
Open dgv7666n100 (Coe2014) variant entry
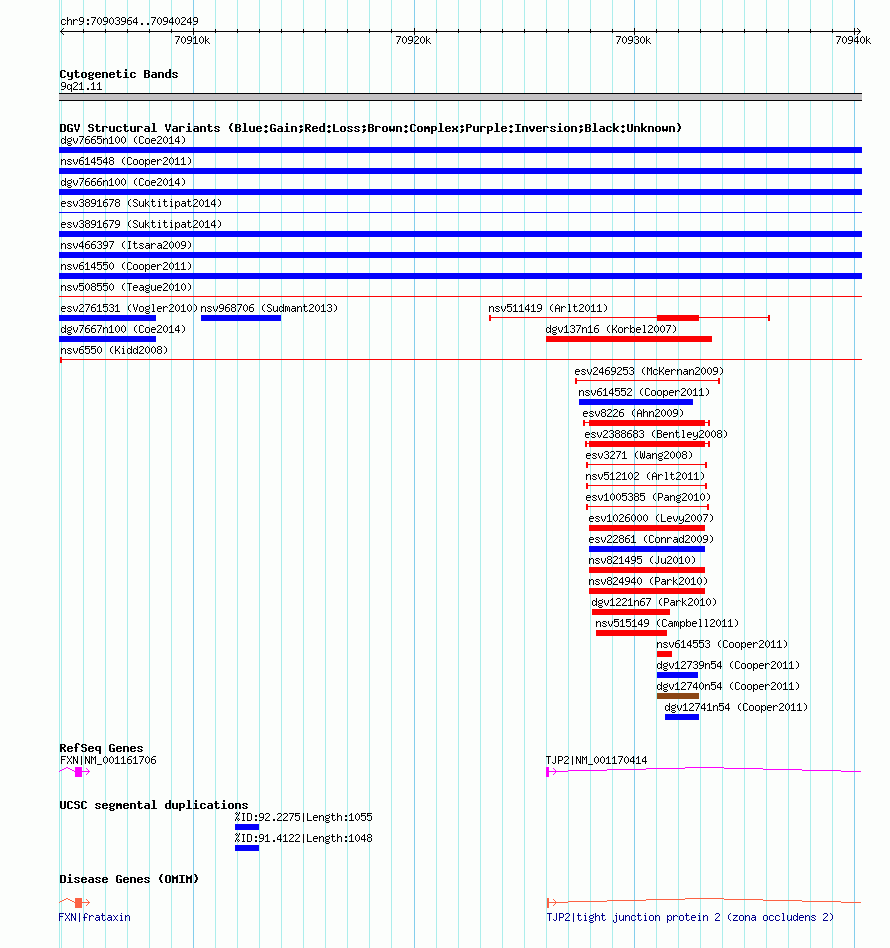coord(123,182)
